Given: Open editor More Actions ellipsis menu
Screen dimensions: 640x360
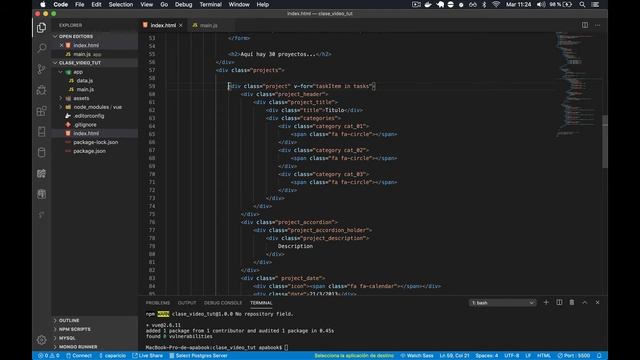Looking at the screenshot, I should coord(598,25).
